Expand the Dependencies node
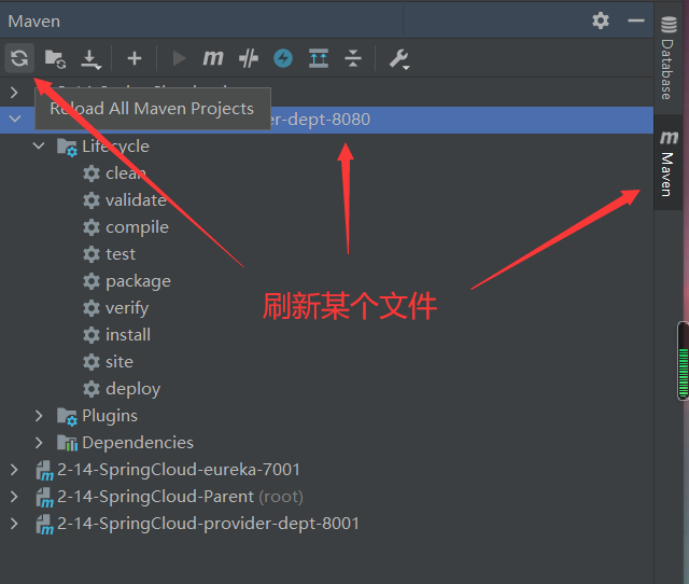The width and height of the screenshot is (689, 584). pos(39,443)
